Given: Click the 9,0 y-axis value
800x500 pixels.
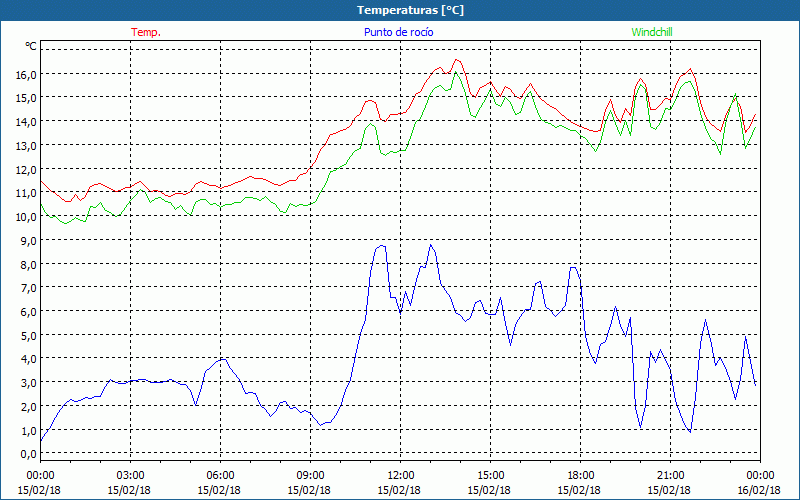Looking at the screenshot, I should click(29, 240).
